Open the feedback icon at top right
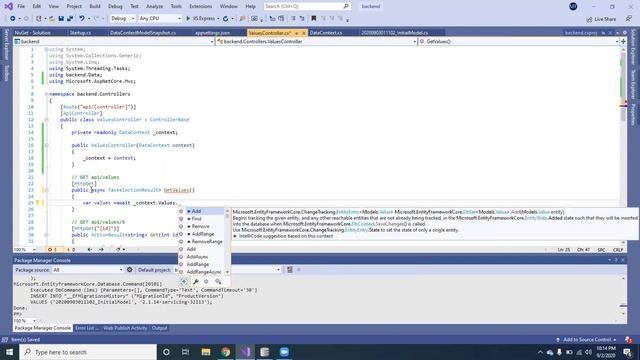 (629, 19)
